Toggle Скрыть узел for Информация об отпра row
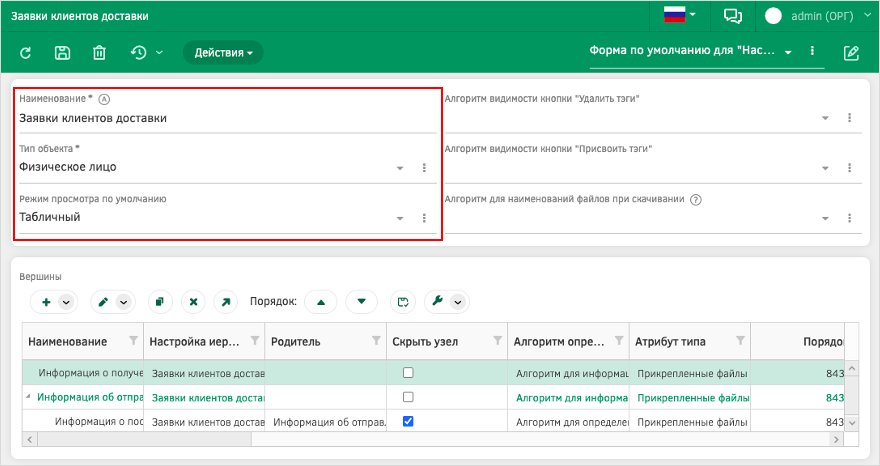The width and height of the screenshot is (880, 466). pyautogui.click(x=408, y=397)
